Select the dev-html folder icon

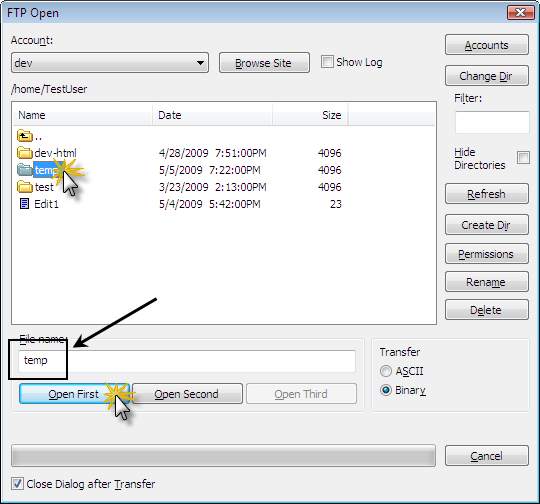pos(24,153)
